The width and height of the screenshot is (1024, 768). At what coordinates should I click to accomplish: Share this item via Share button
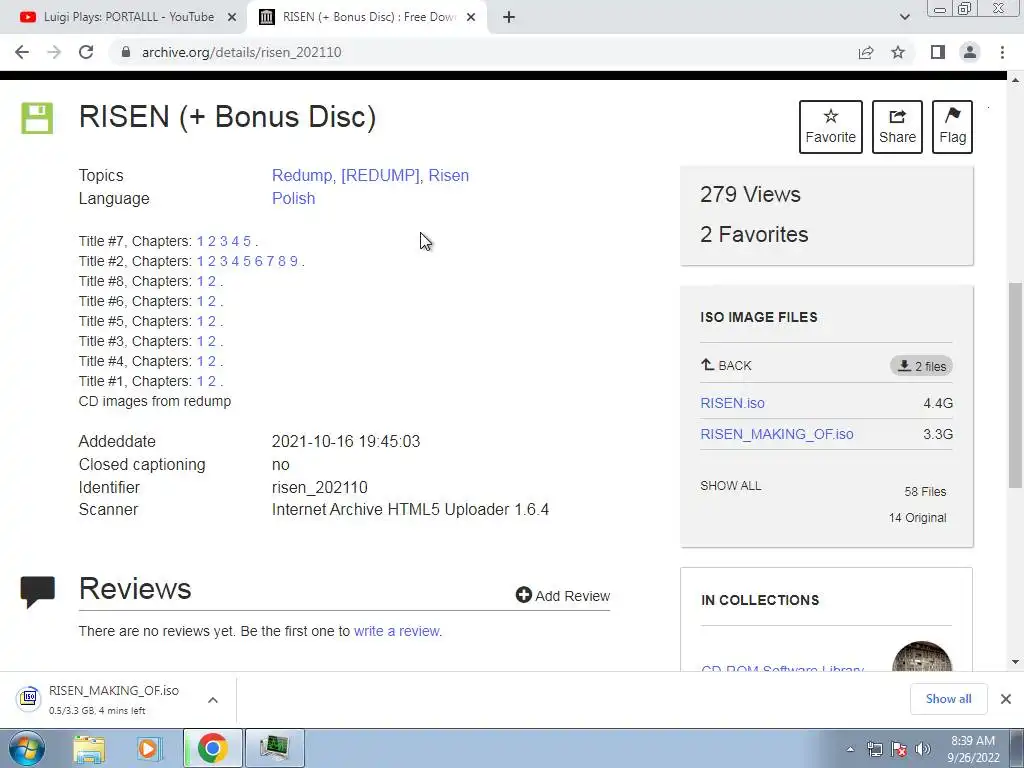pyautogui.click(x=897, y=127)
